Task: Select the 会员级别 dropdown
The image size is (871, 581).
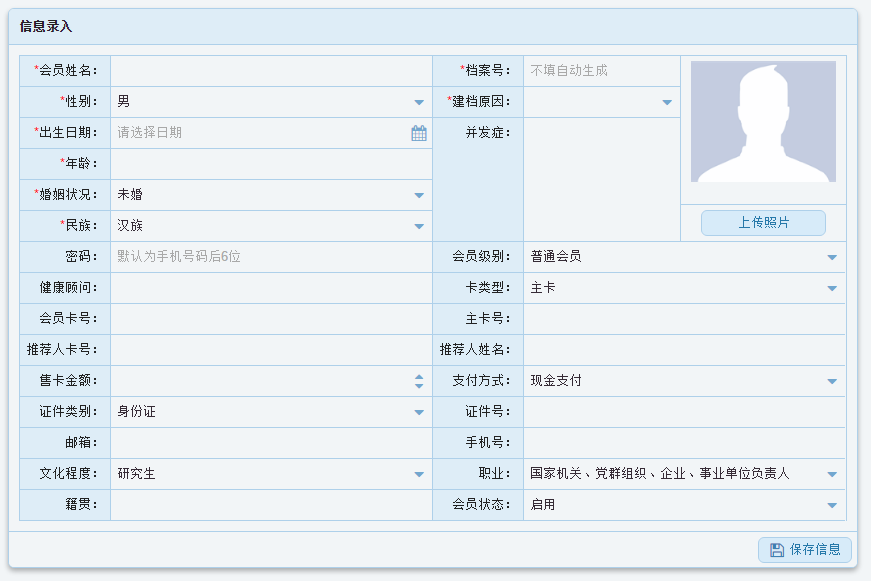Action: [832, 257]
